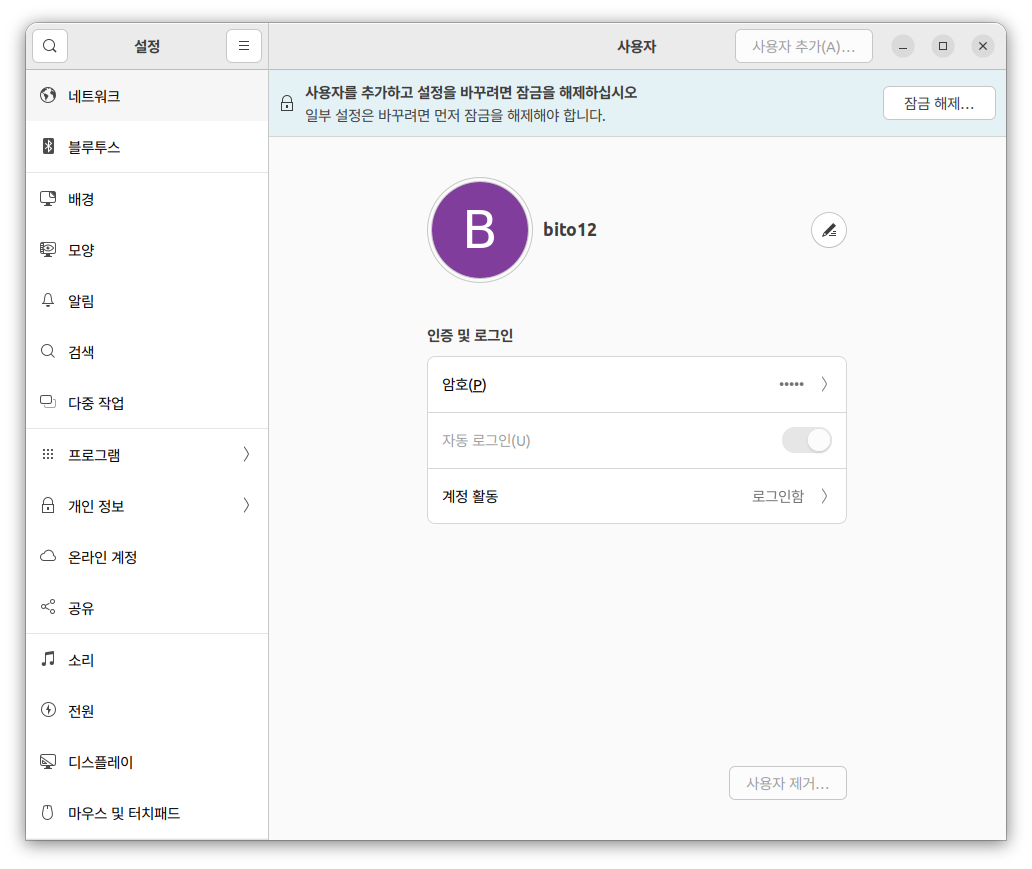Screen dimensions: 1032x869
Task: Select 다중 작업 in the sidebar
Action: tap(147, 402)
